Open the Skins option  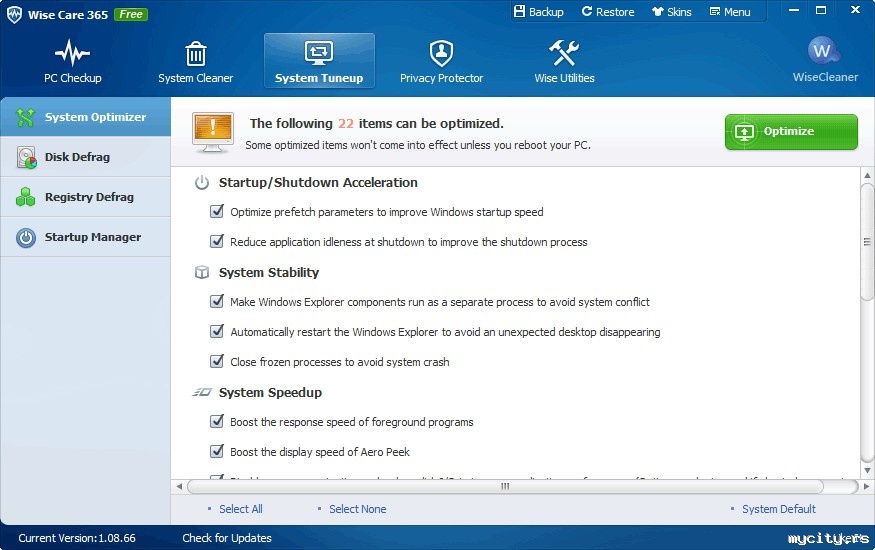672,12
